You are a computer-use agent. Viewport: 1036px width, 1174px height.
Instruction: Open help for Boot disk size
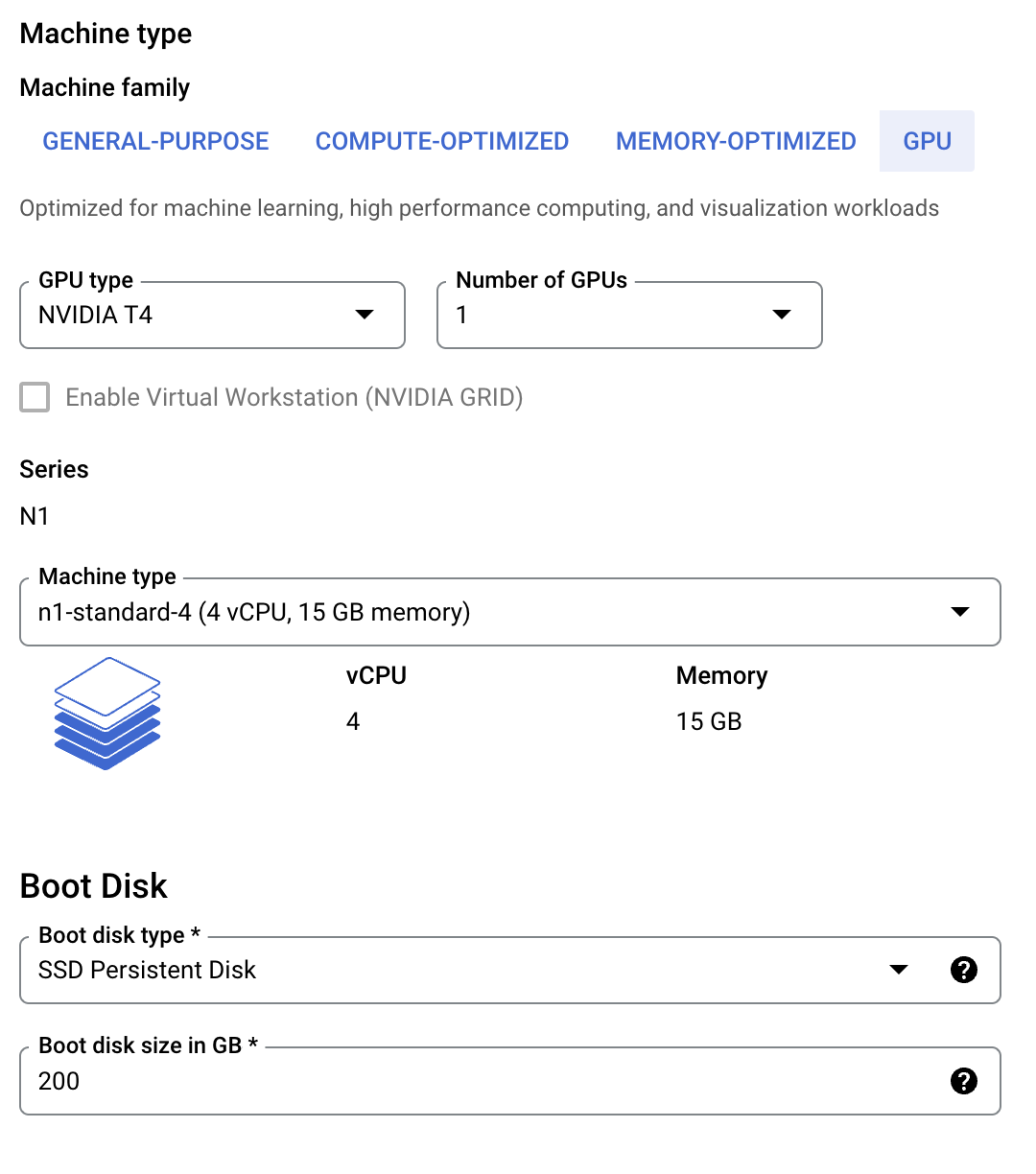click(963, 1081)
